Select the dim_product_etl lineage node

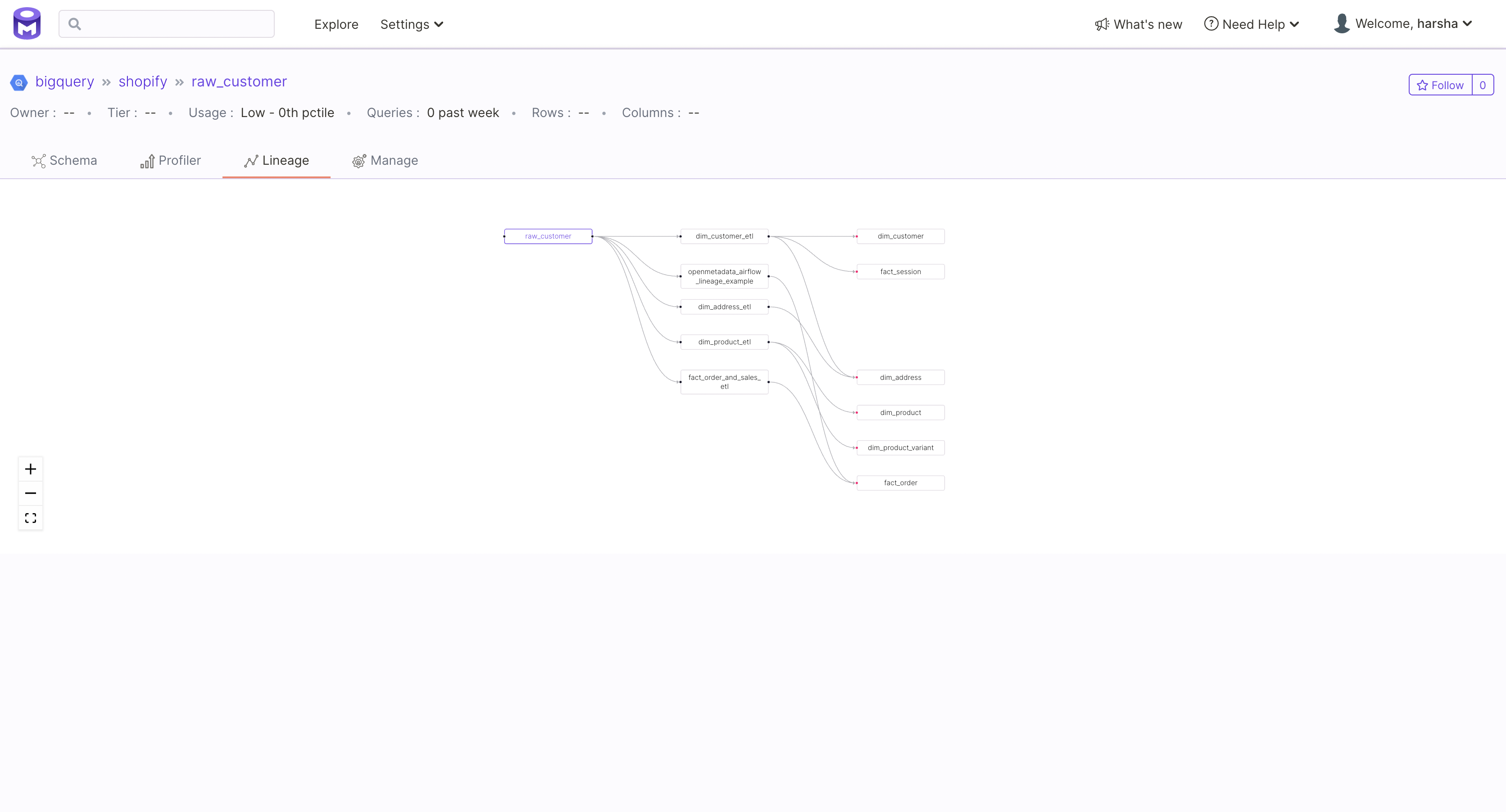(x=724, y=343)
